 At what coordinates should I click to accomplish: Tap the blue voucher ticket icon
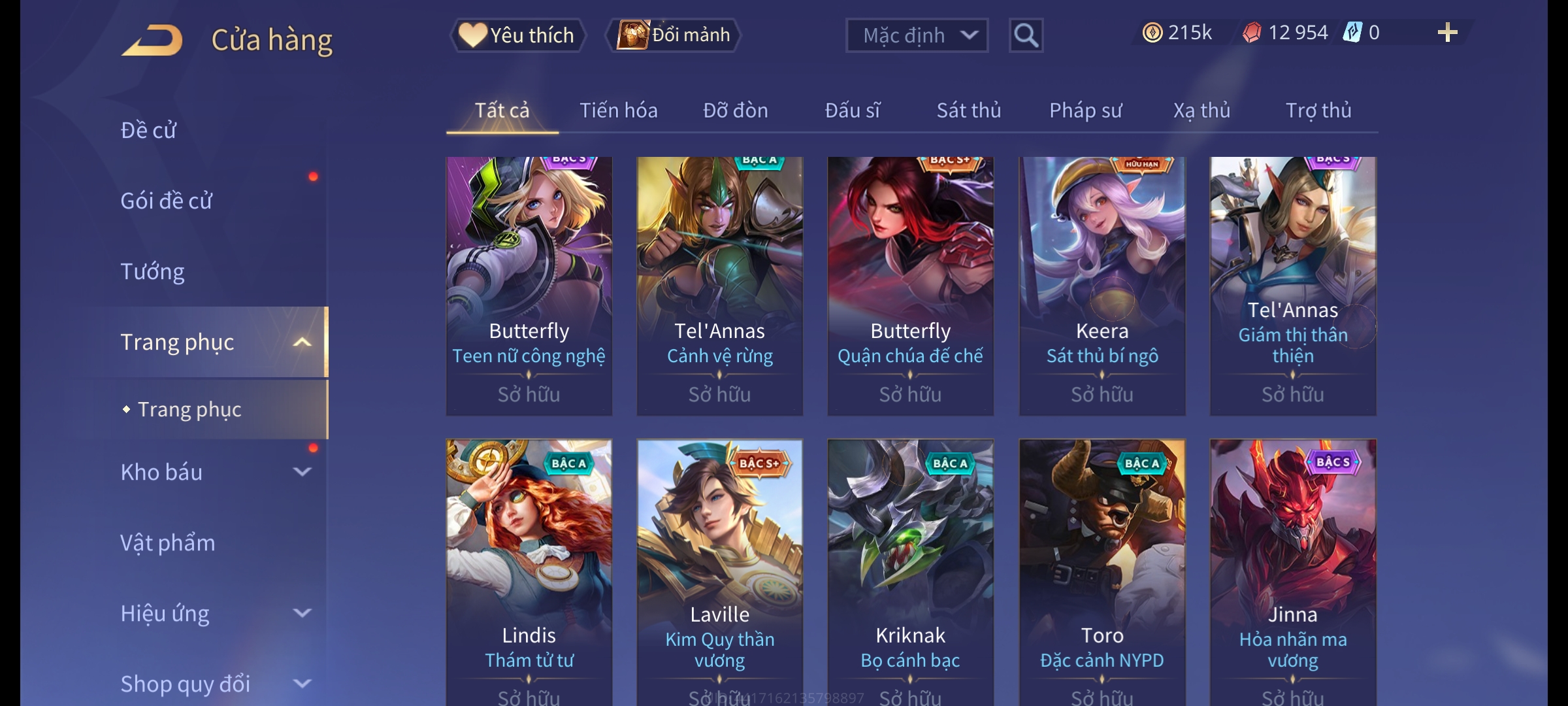(1352, 33)
